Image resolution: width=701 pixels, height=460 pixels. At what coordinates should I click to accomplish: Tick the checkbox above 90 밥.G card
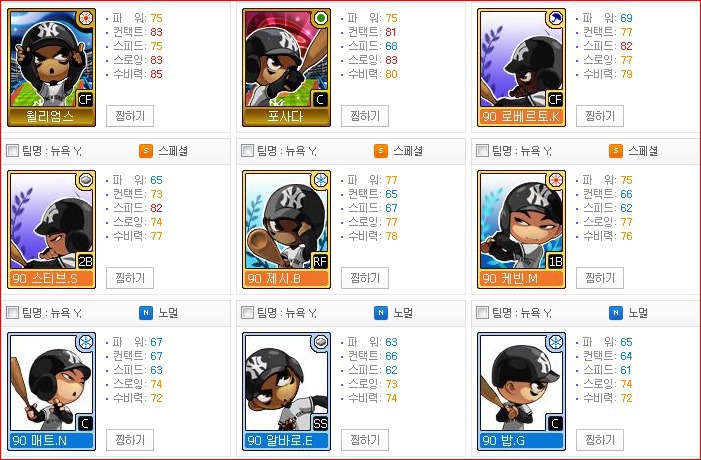(x=482, y=312)
